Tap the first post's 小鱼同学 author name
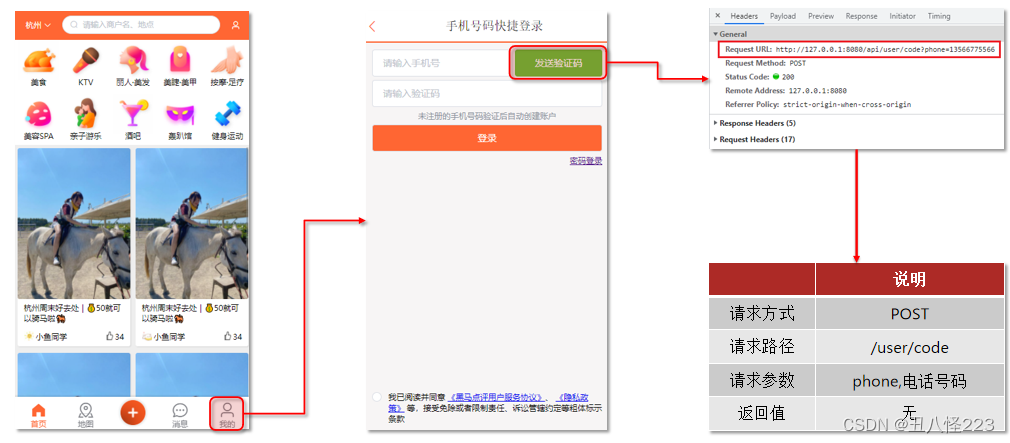This screenshot has width=1010, height=443. click(52, 337)
